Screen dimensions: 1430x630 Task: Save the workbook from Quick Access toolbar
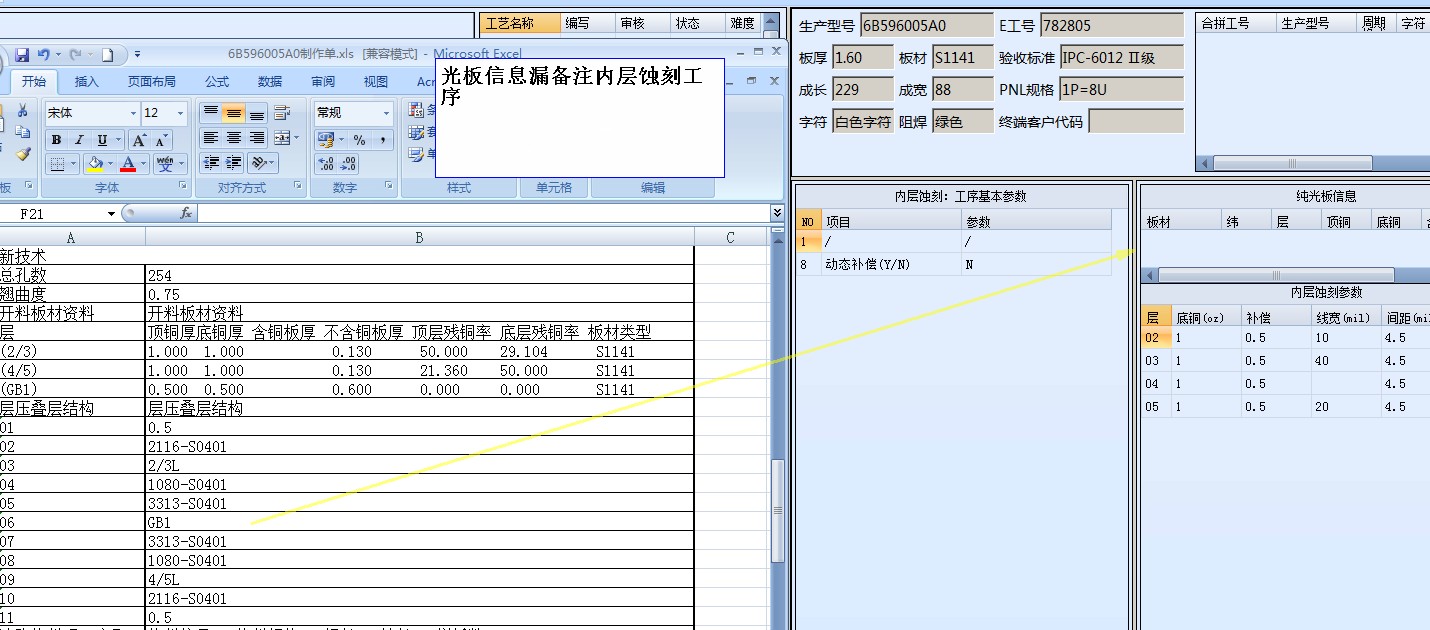pos(21,54)
